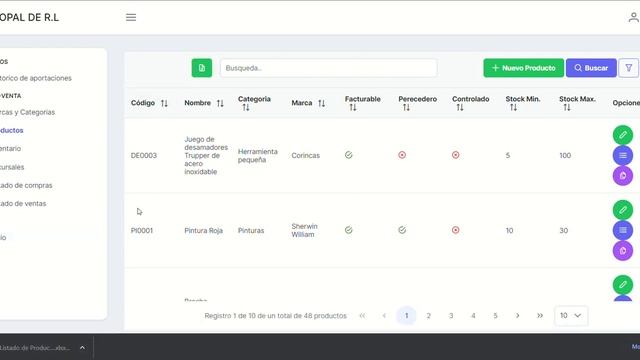Click purple document icon for DE0003

coord(623,176)
